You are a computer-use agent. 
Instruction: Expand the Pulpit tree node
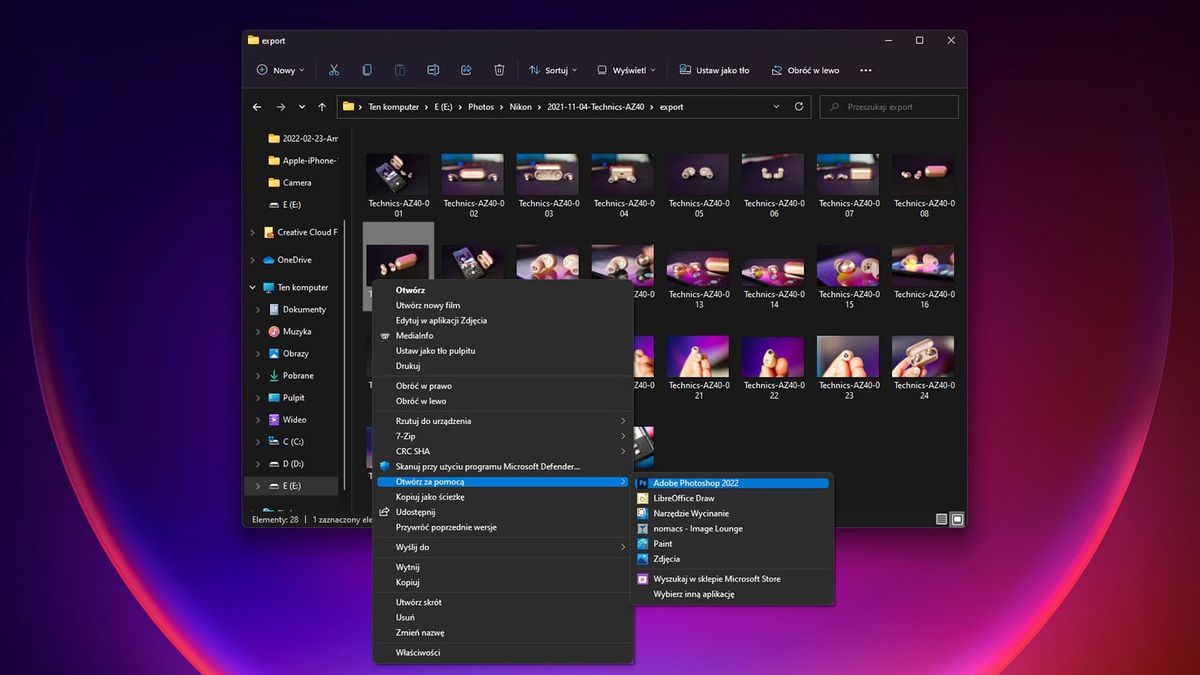pyautogui.click(x=258, y=398)
